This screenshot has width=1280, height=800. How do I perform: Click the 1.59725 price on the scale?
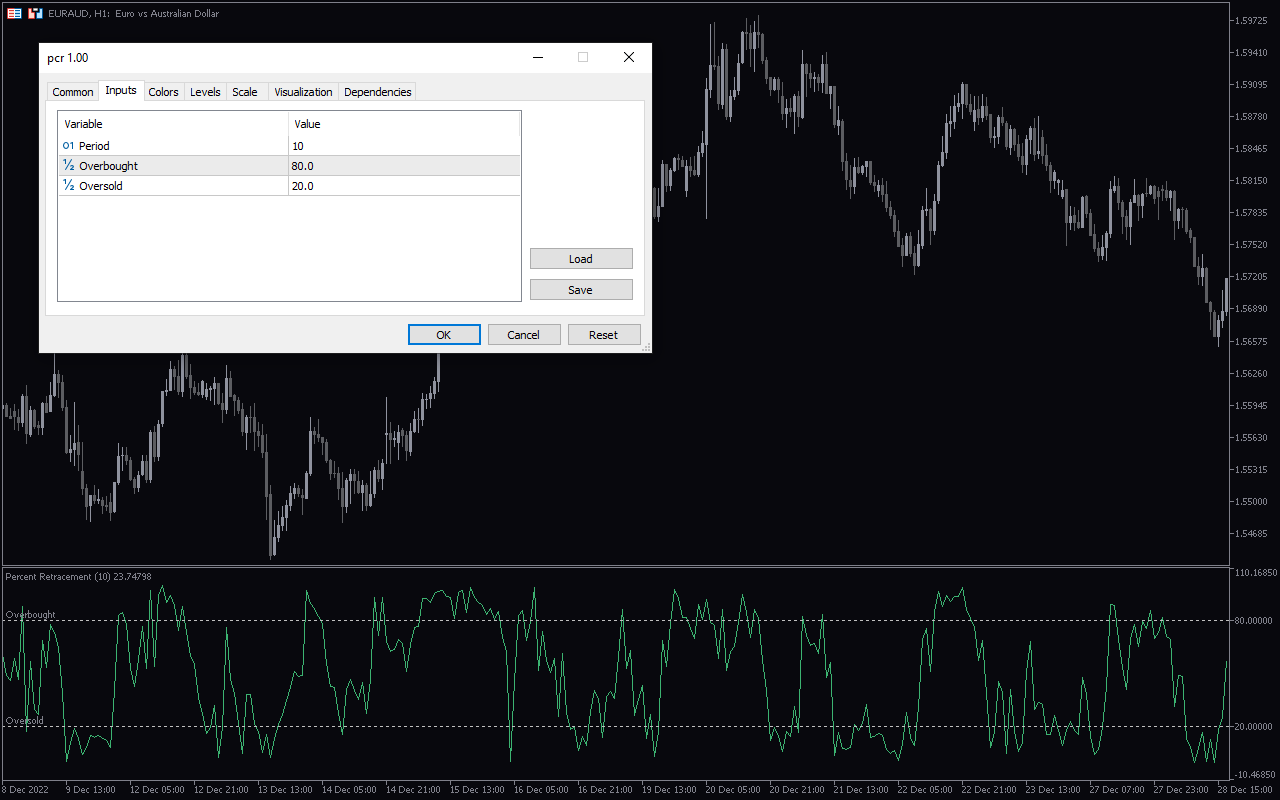1253,20
